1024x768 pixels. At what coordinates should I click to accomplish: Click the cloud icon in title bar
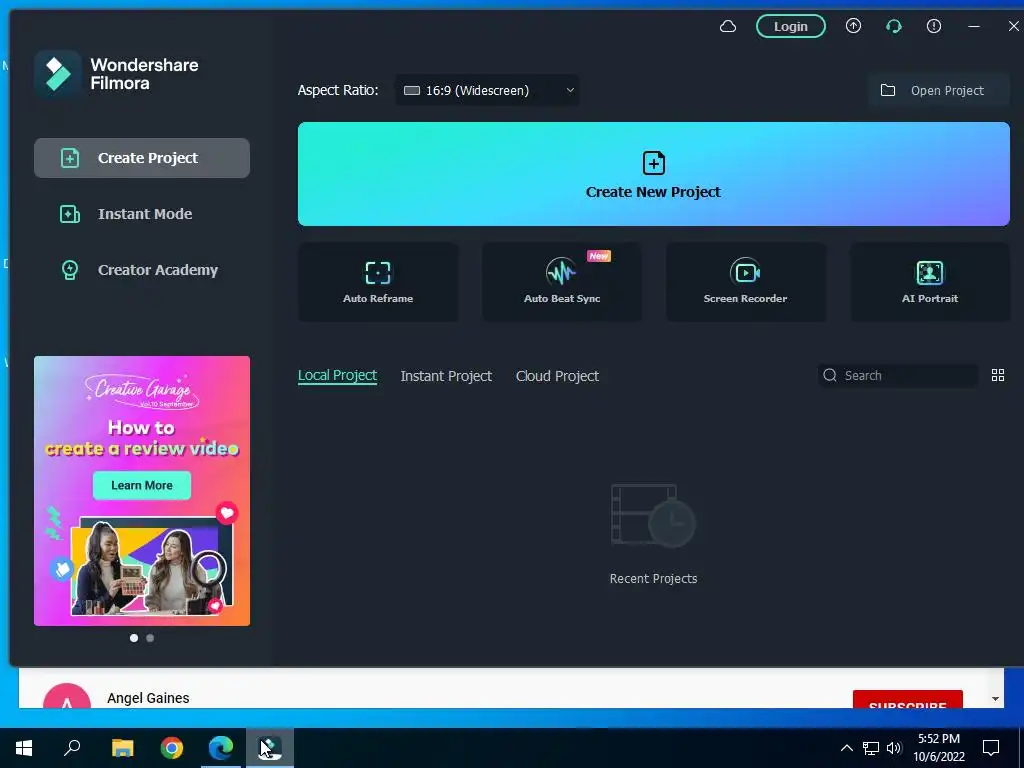coord(728,26)
